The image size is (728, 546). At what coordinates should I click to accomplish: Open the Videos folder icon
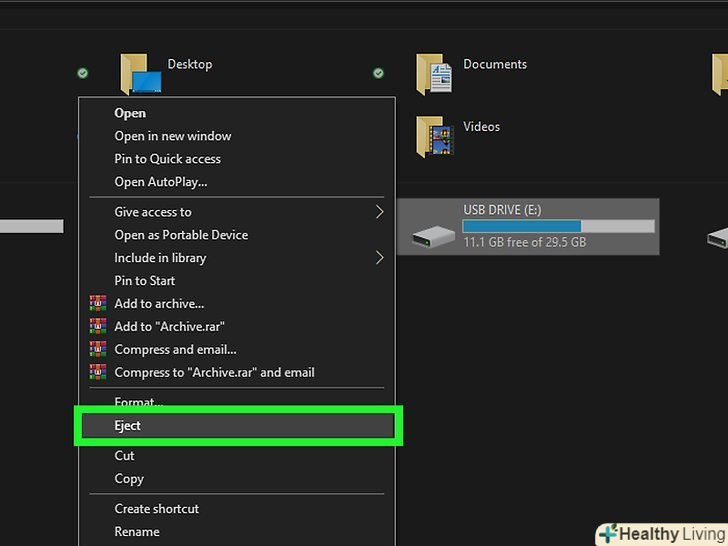click(x=435, y=136)
